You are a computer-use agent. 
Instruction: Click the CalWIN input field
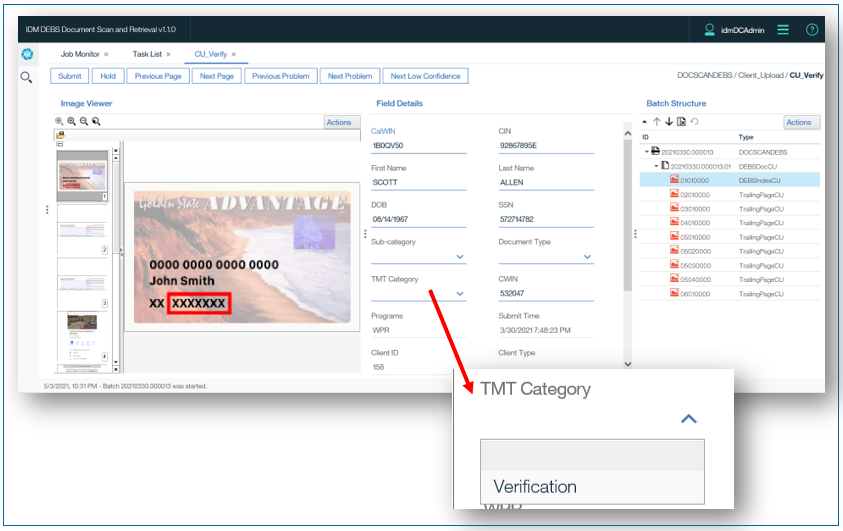tap(419, 146)
